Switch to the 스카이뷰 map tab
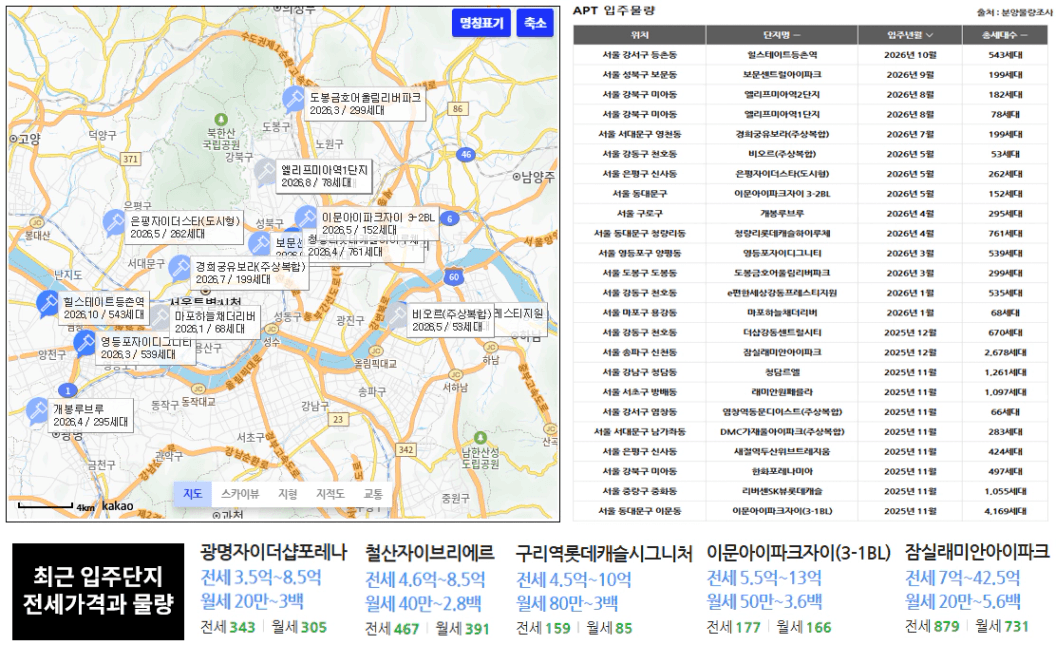 pyautogui.click(x=240, y=494)
